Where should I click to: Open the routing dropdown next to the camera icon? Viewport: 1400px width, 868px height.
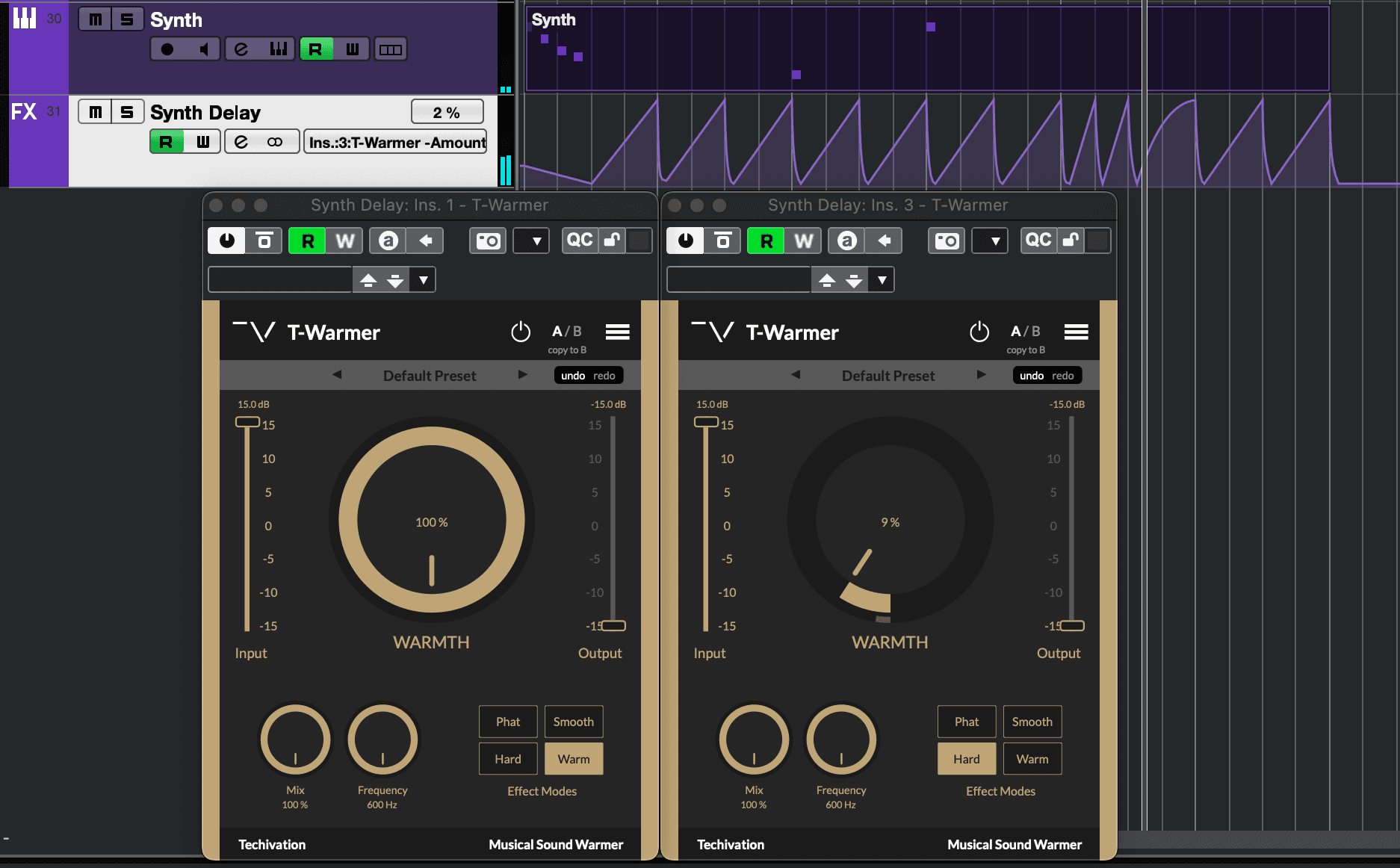[531, 241]
